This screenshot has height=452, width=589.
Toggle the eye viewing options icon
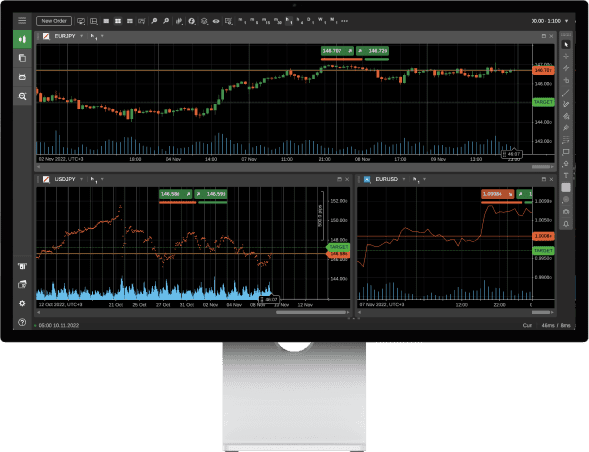(x=216, y=21)
